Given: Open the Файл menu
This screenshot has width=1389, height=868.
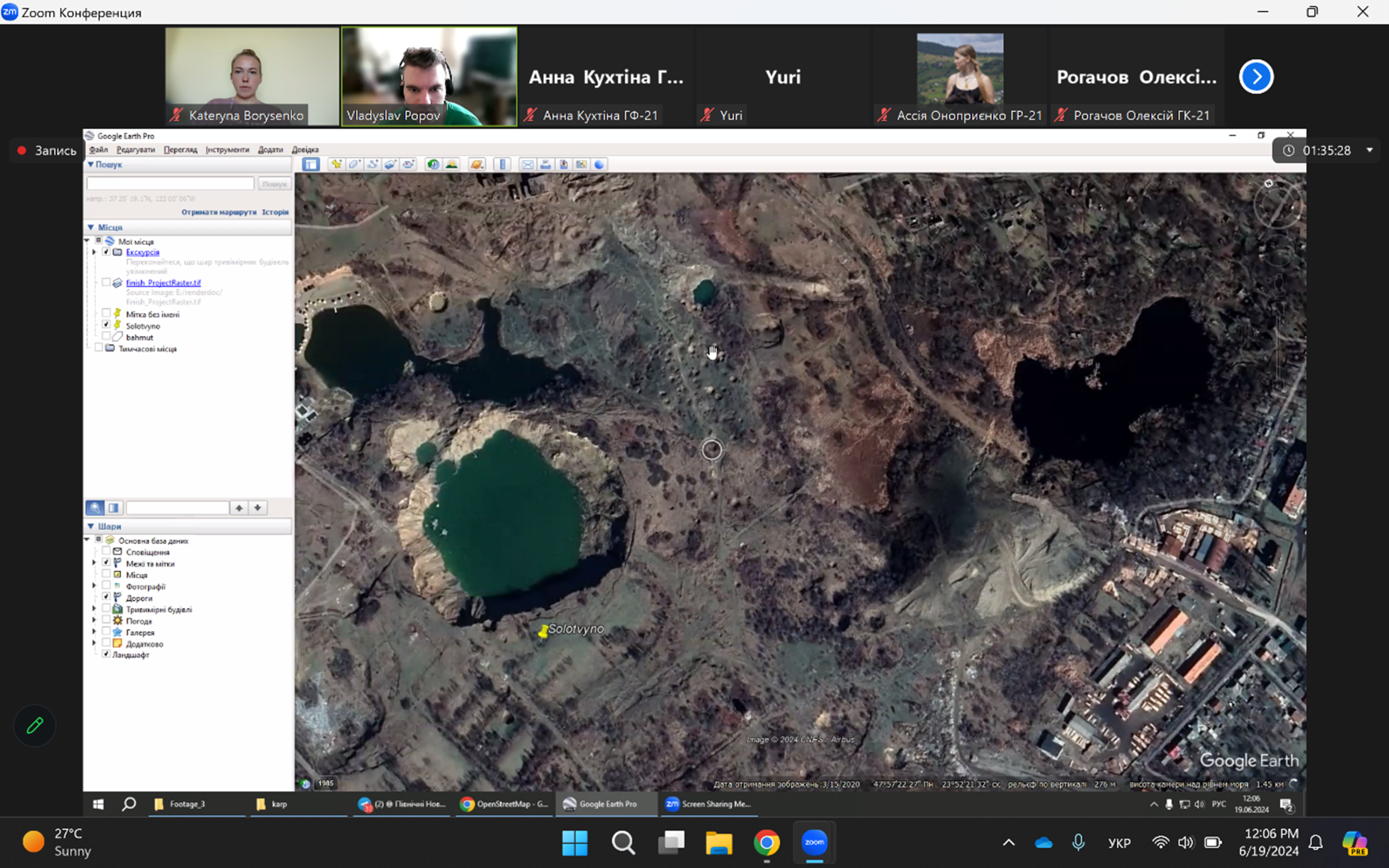Looking at the screenshot, I should (x=99, y=149).
